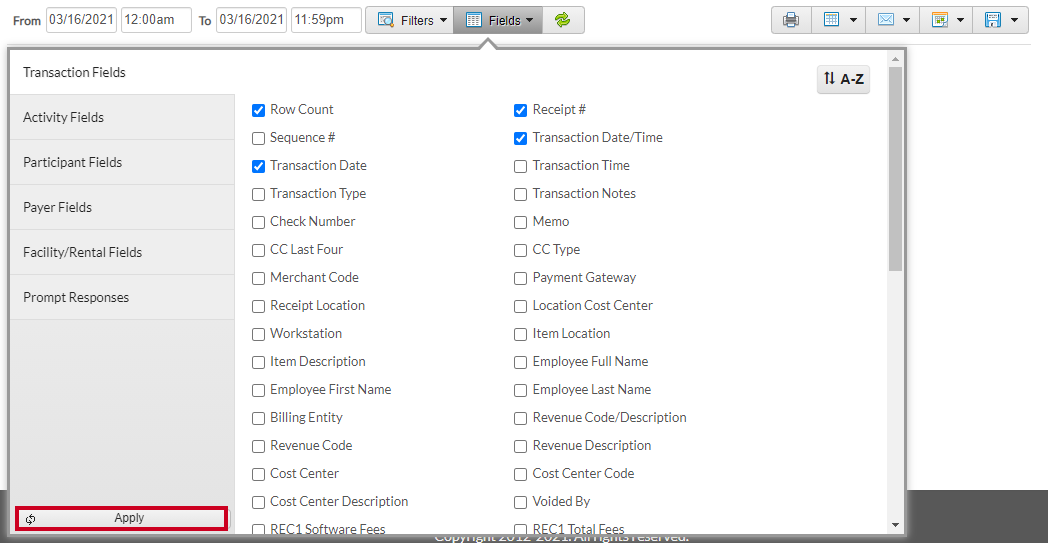This screenshot has width=1048, height=543.
Task: Click the email envelope icon
Action: (x=886, y=20)
